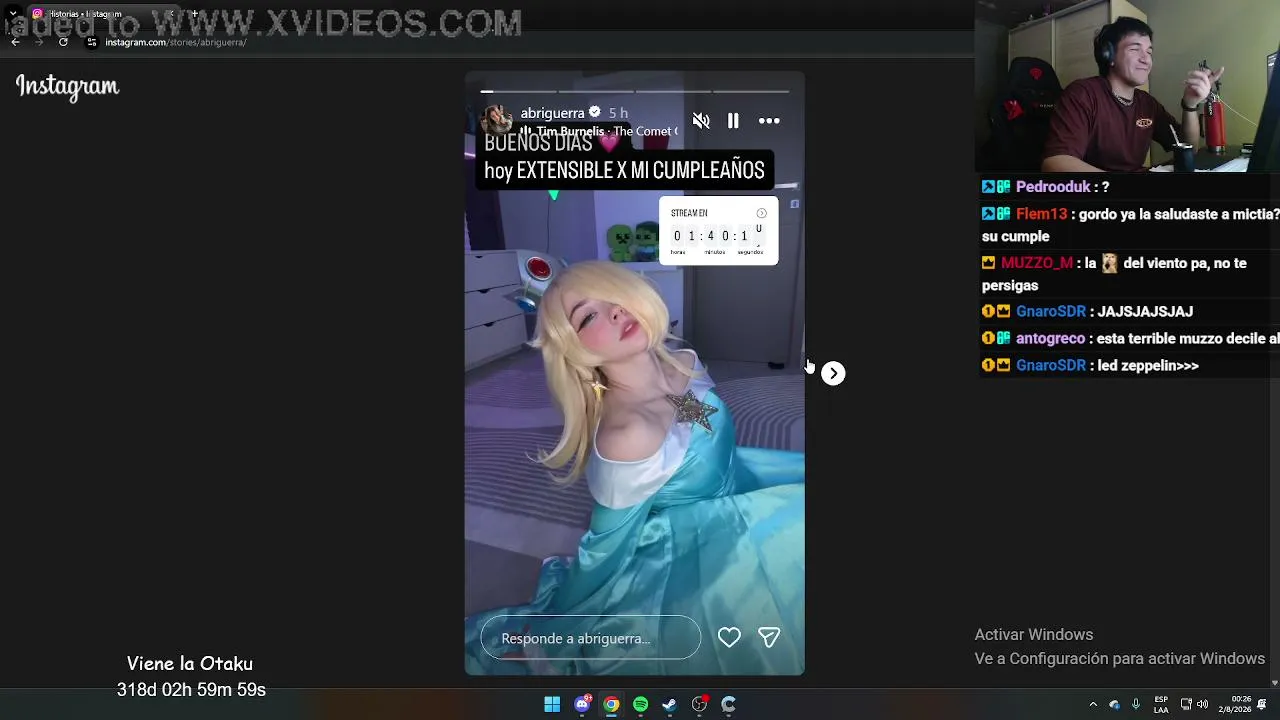1280x720 pixels.
Task: Open the notification bell in tray
Action: coord(1262,704)
